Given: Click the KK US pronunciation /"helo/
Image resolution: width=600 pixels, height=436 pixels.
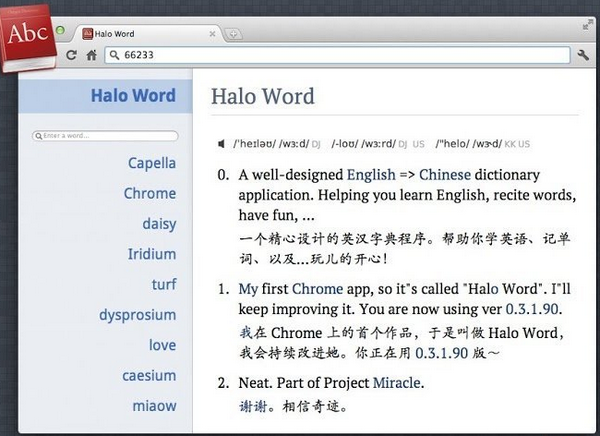Looking at the screenshot, I should click(469, 144).
